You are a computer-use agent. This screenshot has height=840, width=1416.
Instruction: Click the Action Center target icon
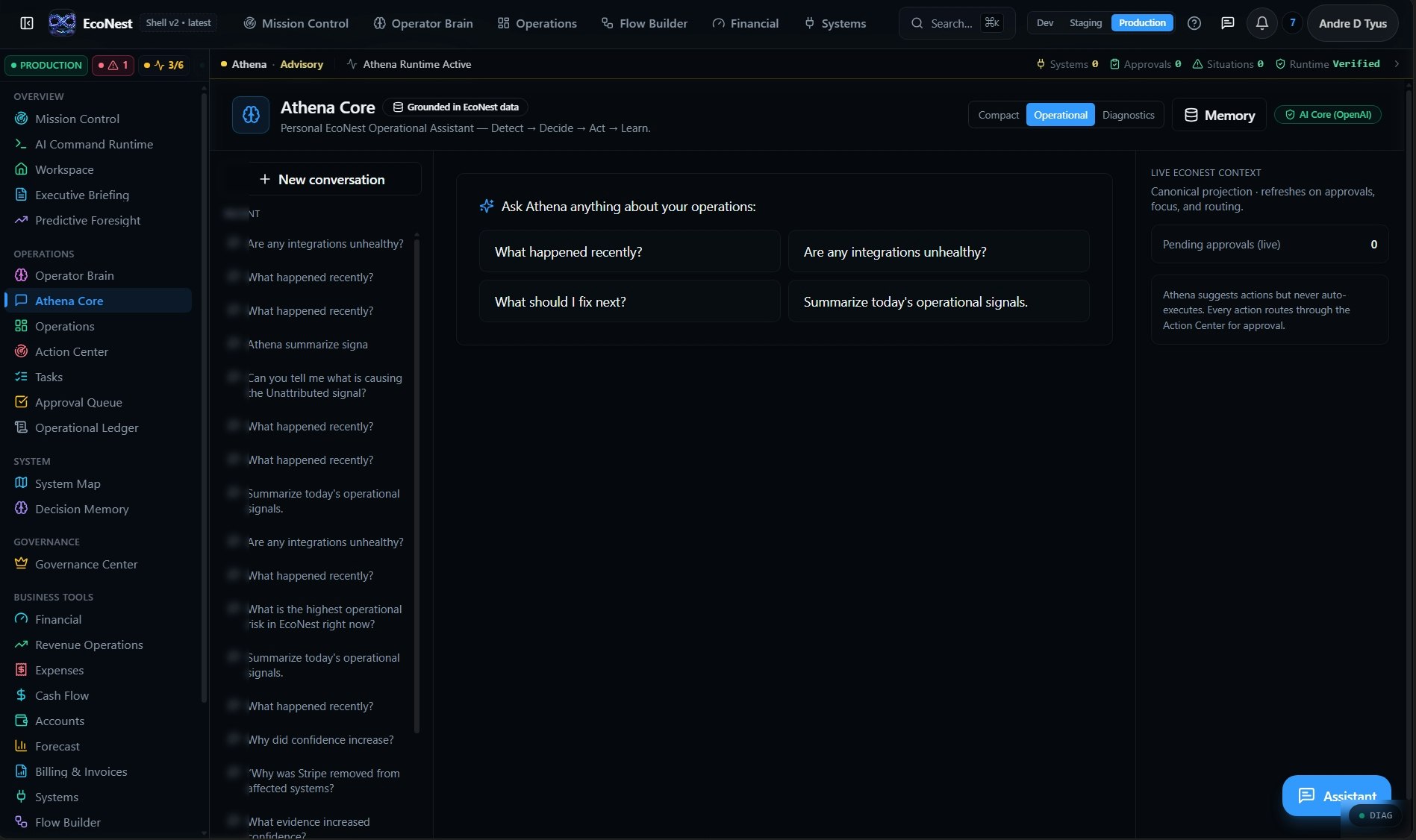point(21,351)
